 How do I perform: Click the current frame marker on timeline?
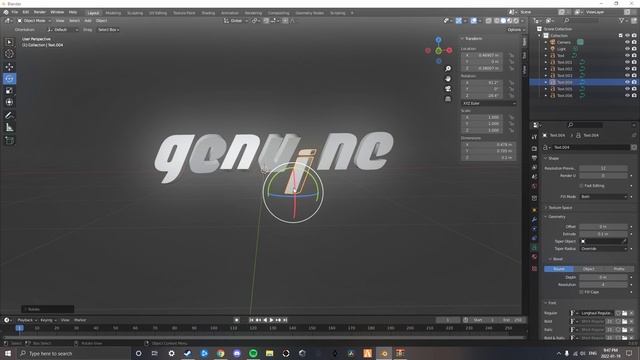pos(20,328)
